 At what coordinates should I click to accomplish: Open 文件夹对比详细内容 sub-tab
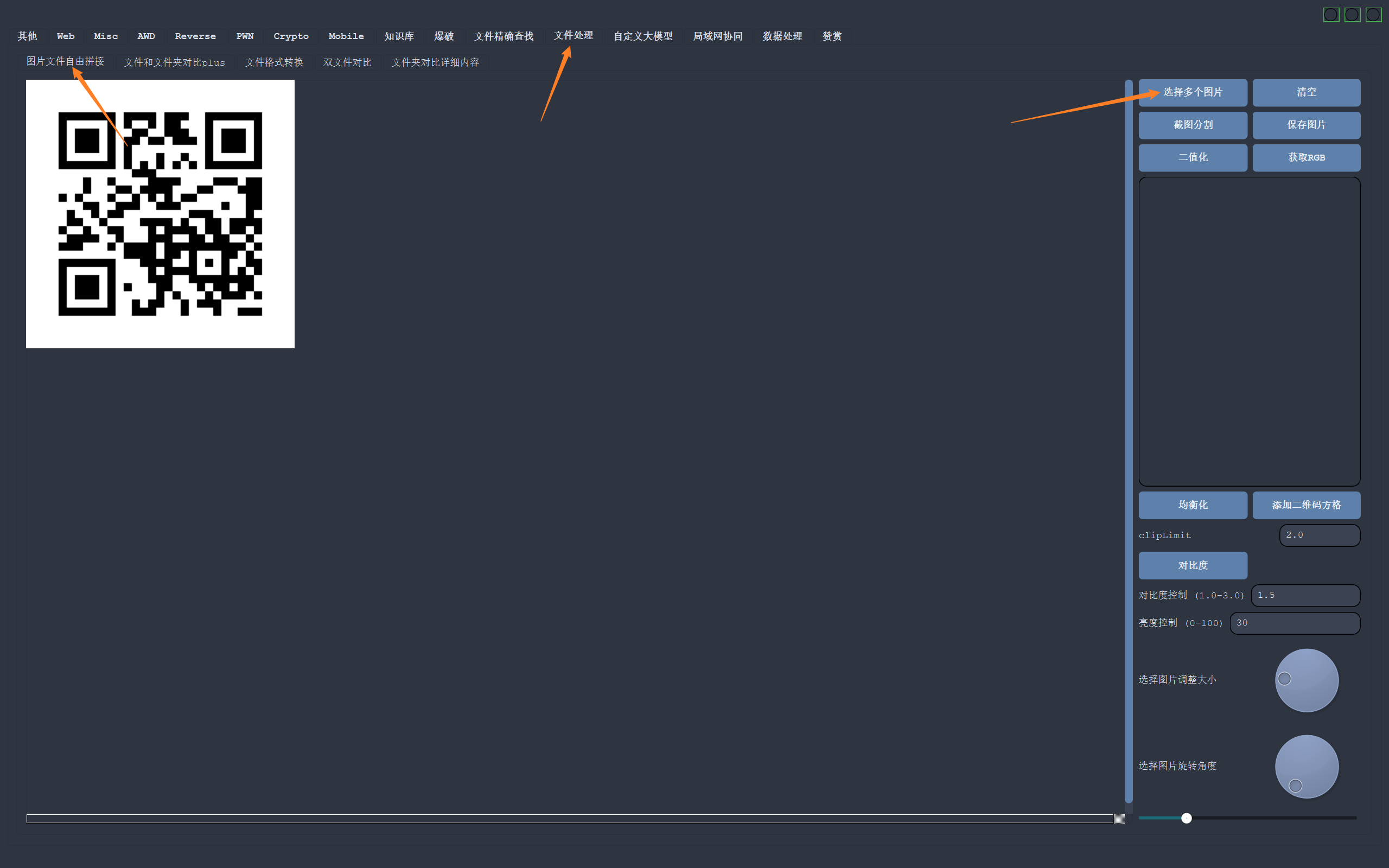435,62
